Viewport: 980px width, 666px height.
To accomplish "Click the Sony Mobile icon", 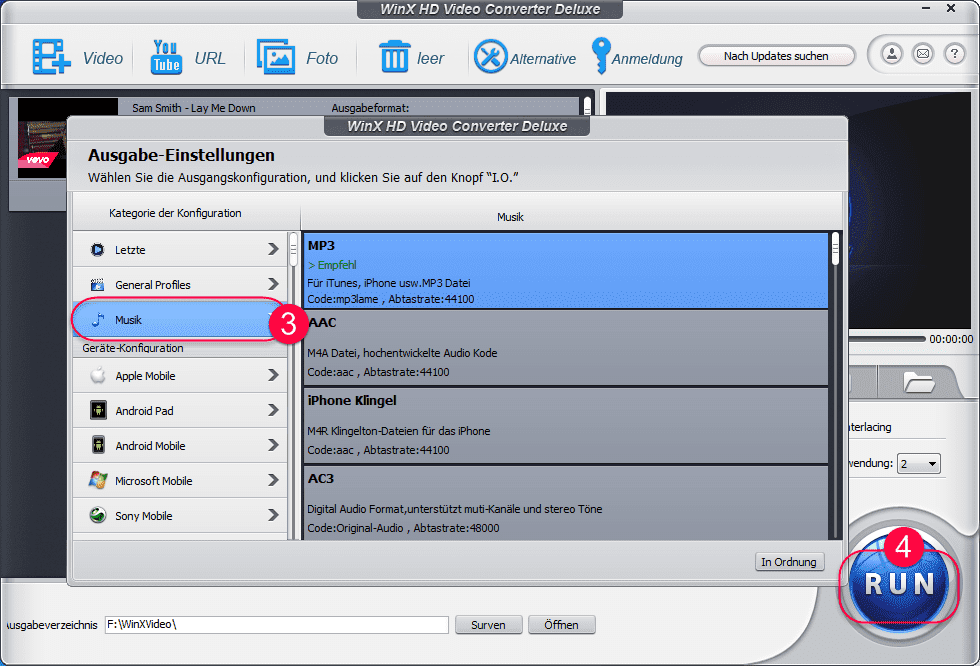I will [x=98, y=515].
